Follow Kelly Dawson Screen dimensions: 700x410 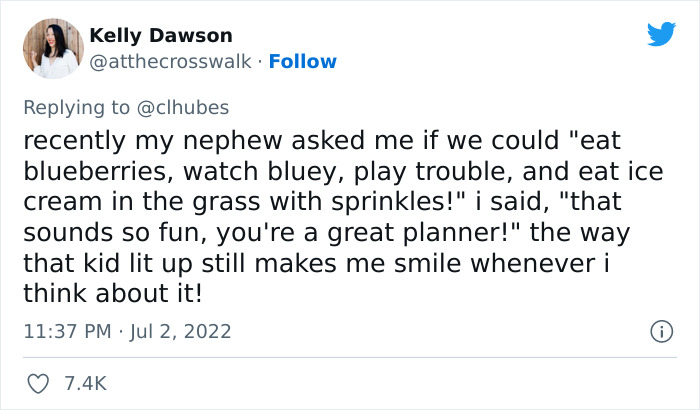pyautogui.click(x=302, y=61)
